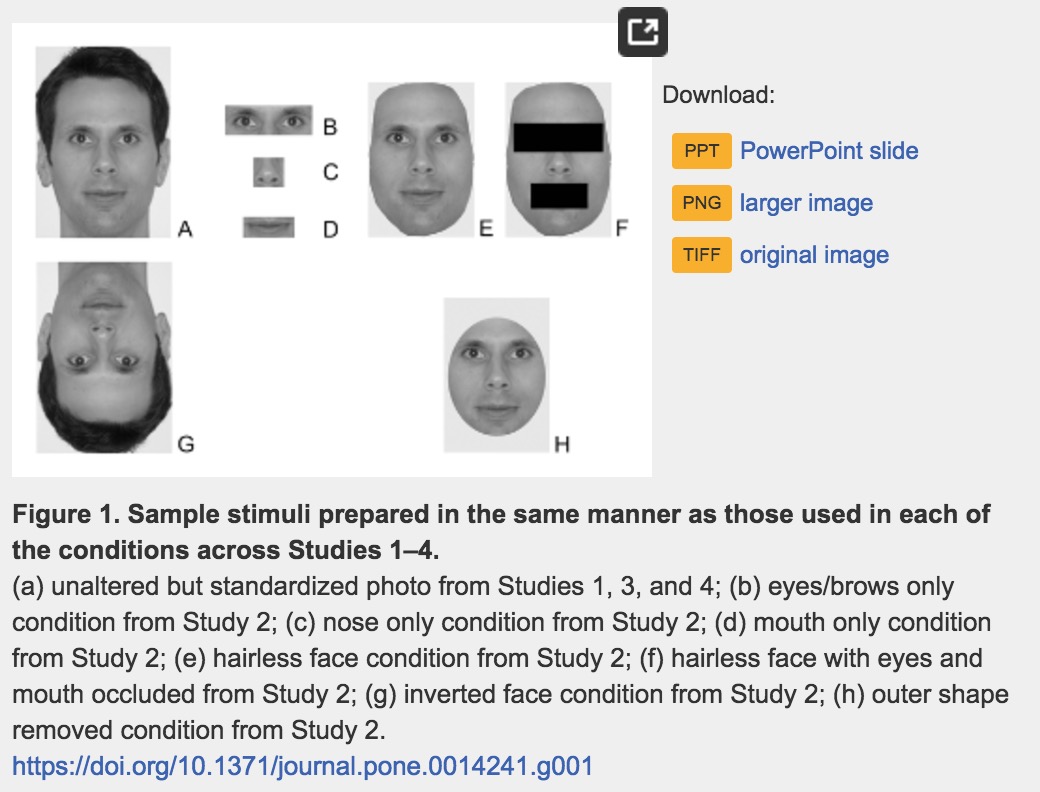Click the orange TIFF badge
Image resolution: width=1040 pixels, height=792 pixels.
pos(702,255)
